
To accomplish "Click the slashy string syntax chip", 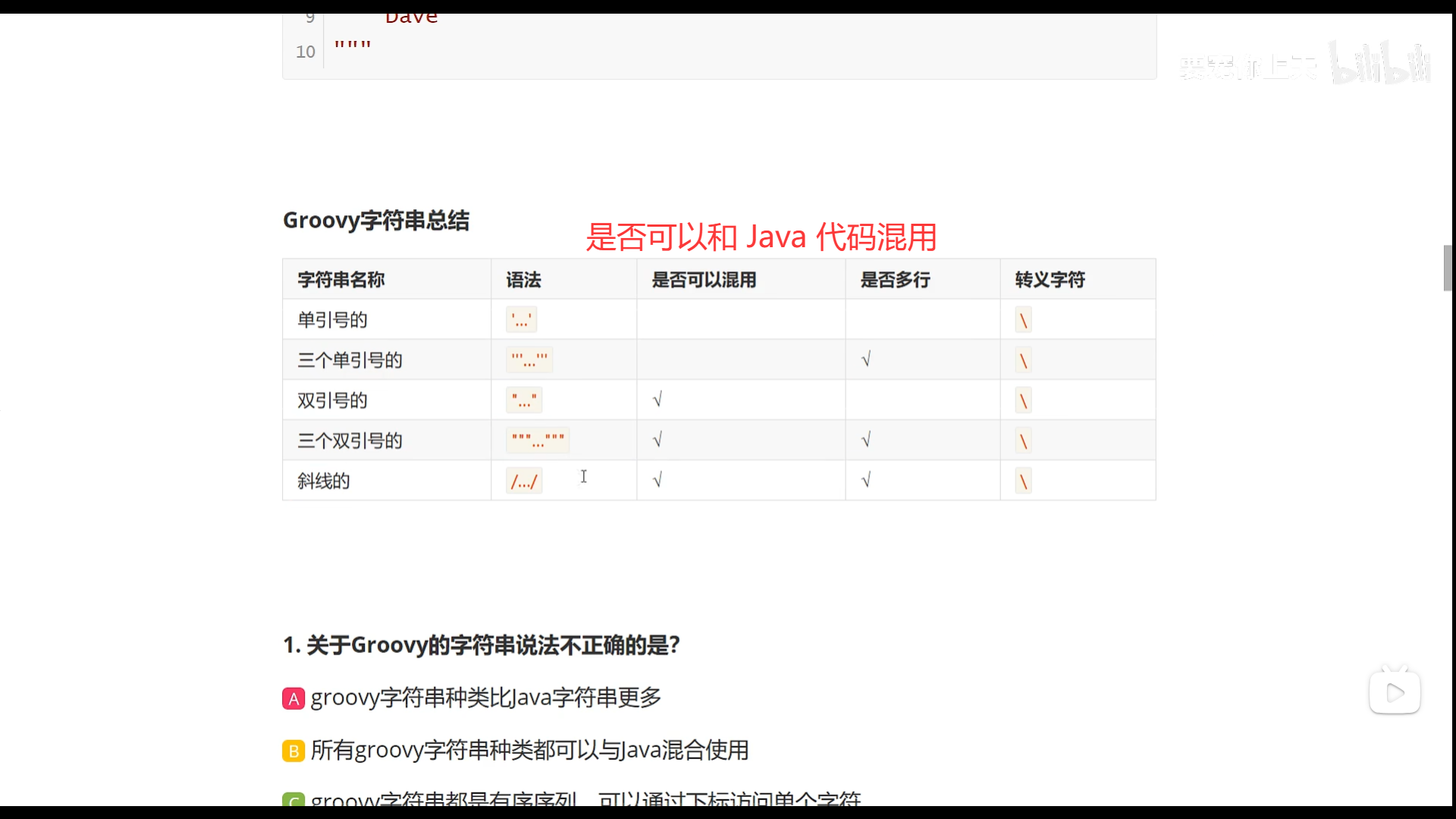I will tap(524, 481).
